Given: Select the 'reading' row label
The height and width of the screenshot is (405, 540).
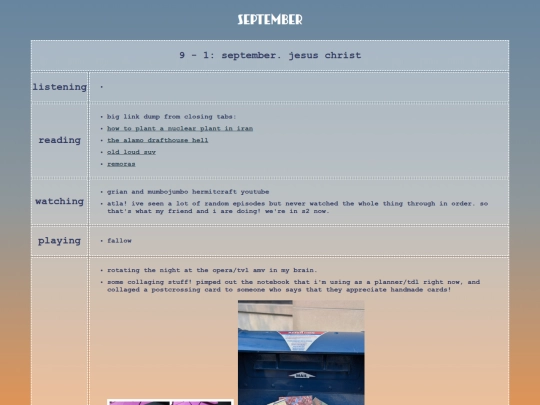Looking at the screenshot, I should click(x=60, y=140).
